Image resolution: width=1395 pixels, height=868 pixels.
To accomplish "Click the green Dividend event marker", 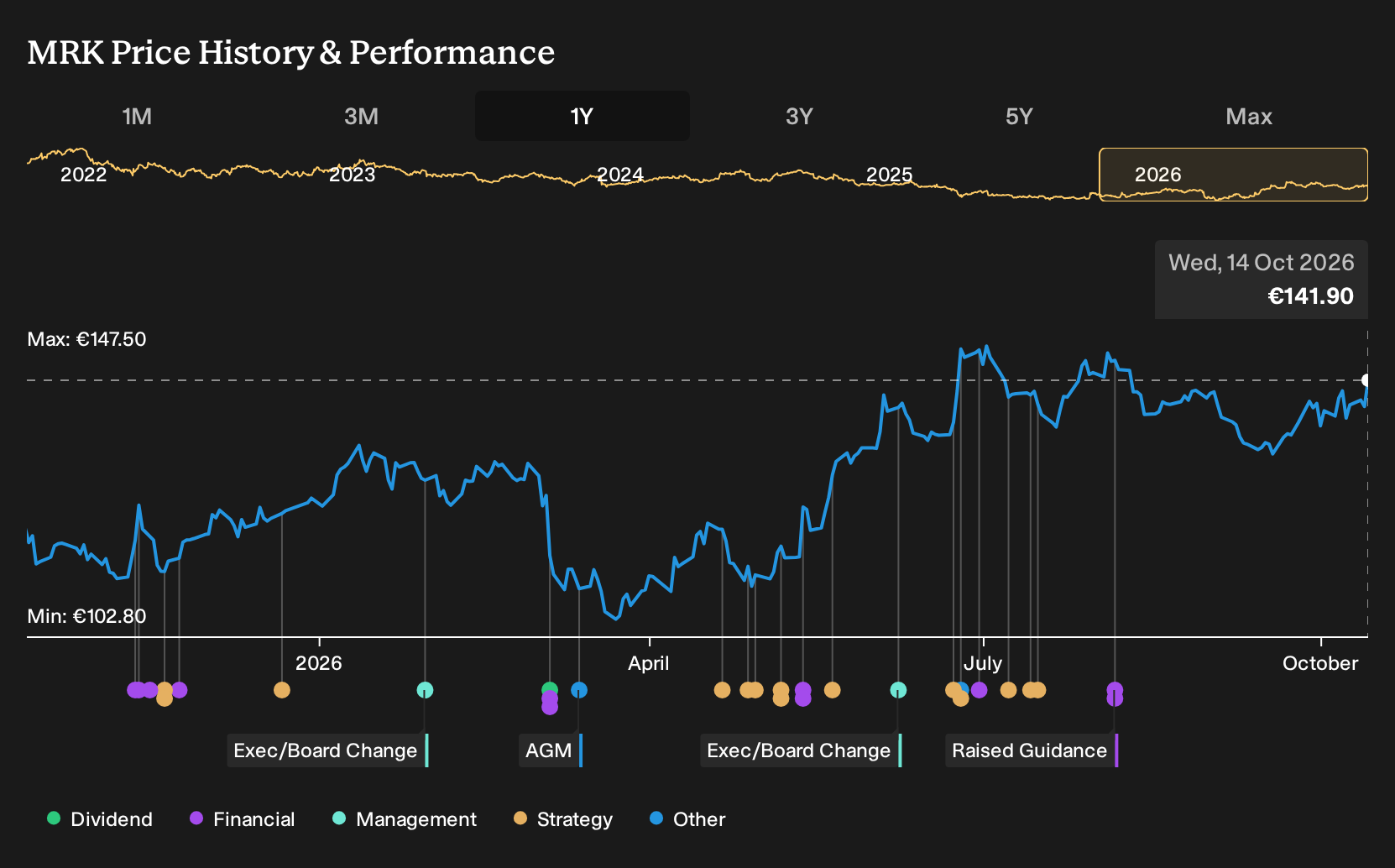I will (550, 690).
